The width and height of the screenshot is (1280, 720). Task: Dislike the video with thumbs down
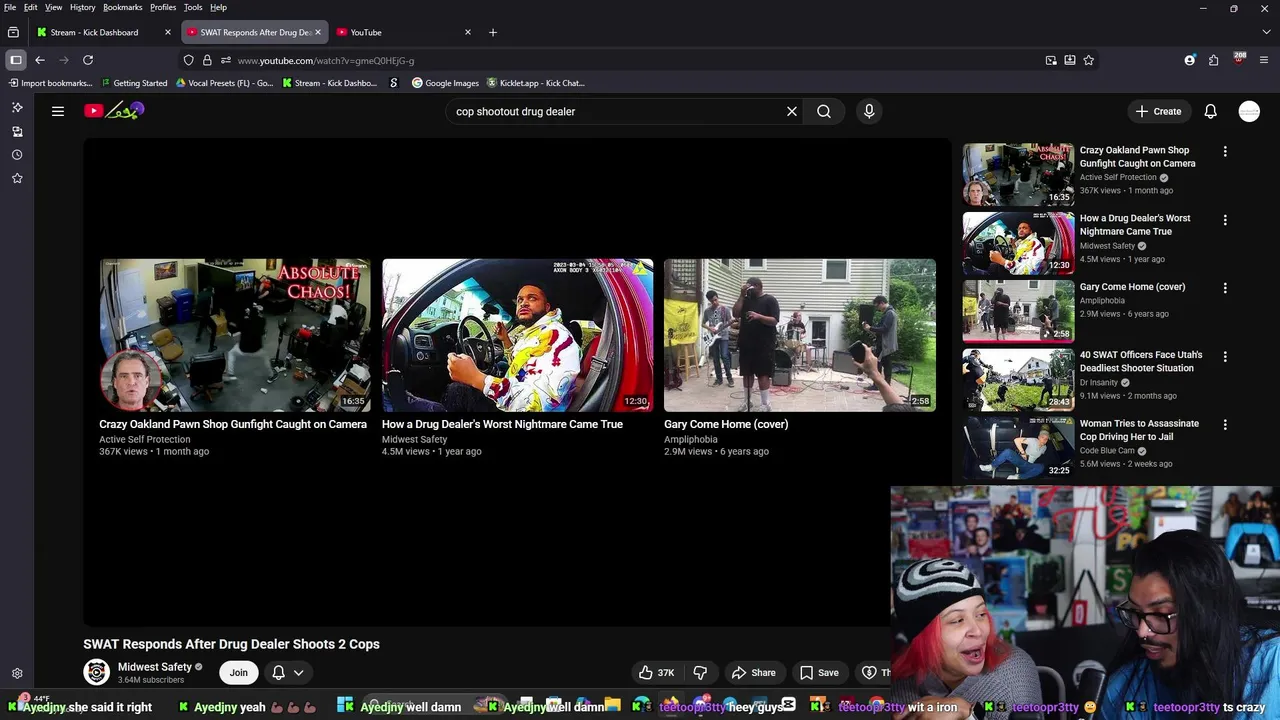pyautogui.click(x=700, y=673)
